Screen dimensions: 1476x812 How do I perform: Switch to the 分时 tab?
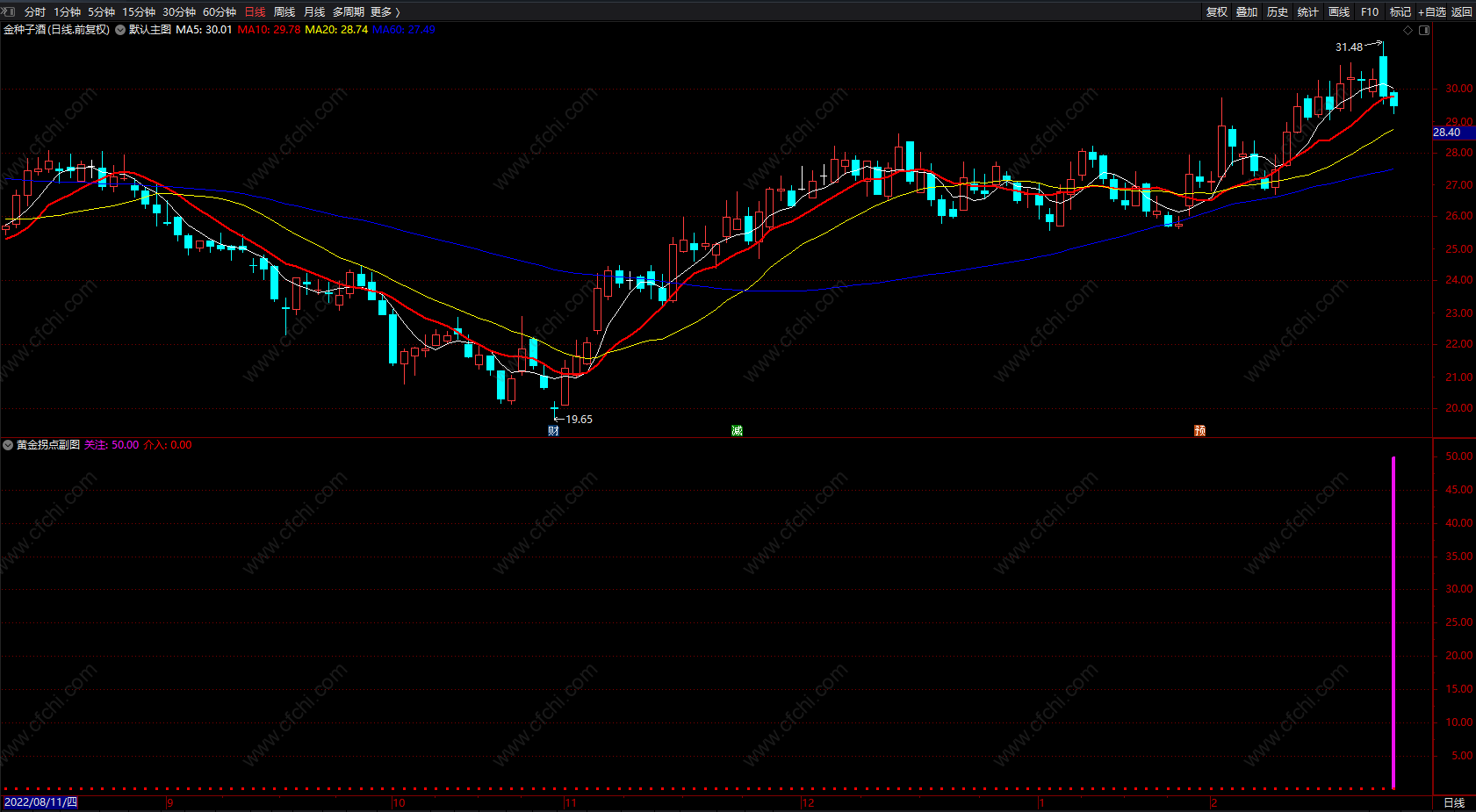(35, 11)
